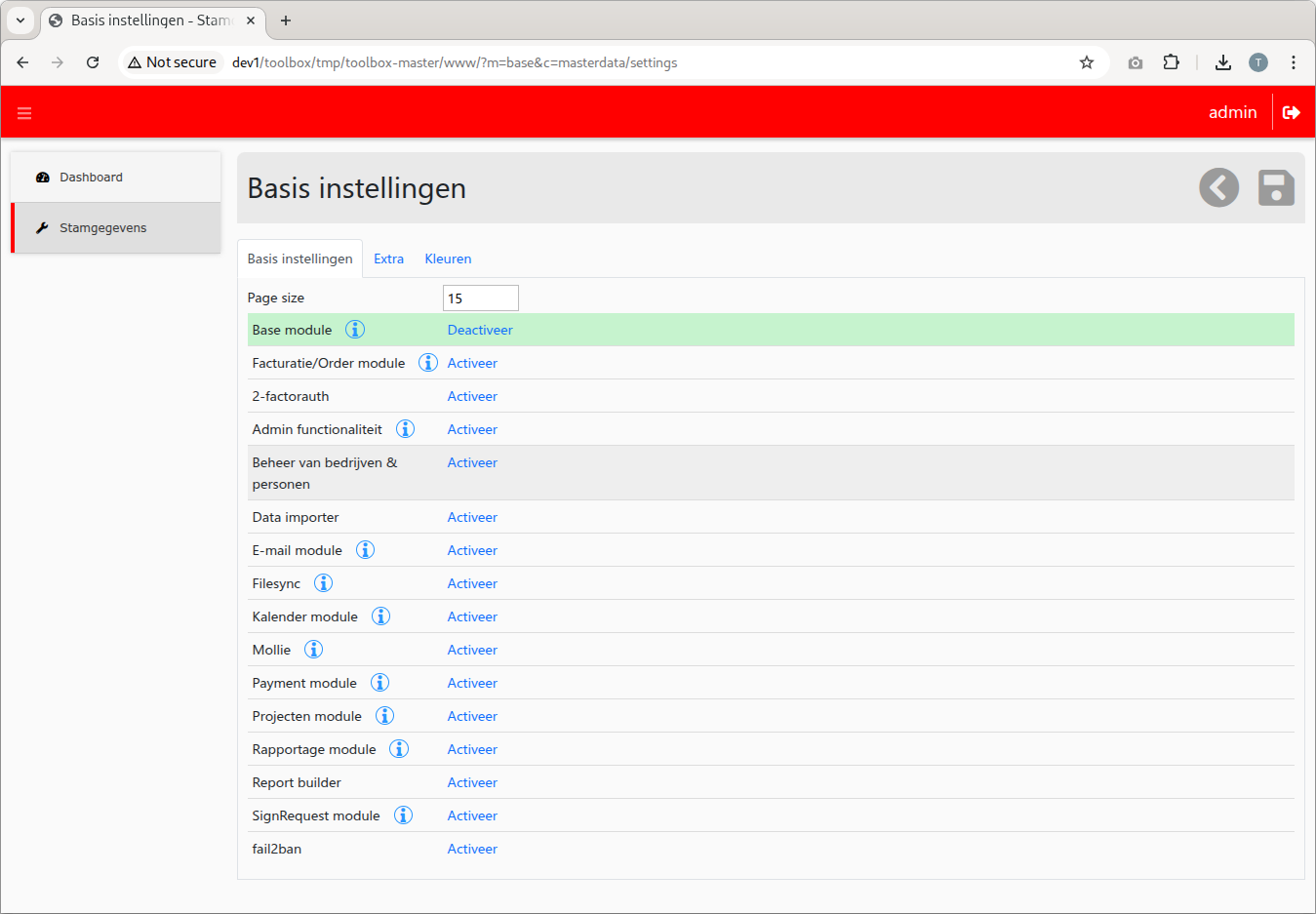Switch to the Extra tab

click(x=388, y=258)
